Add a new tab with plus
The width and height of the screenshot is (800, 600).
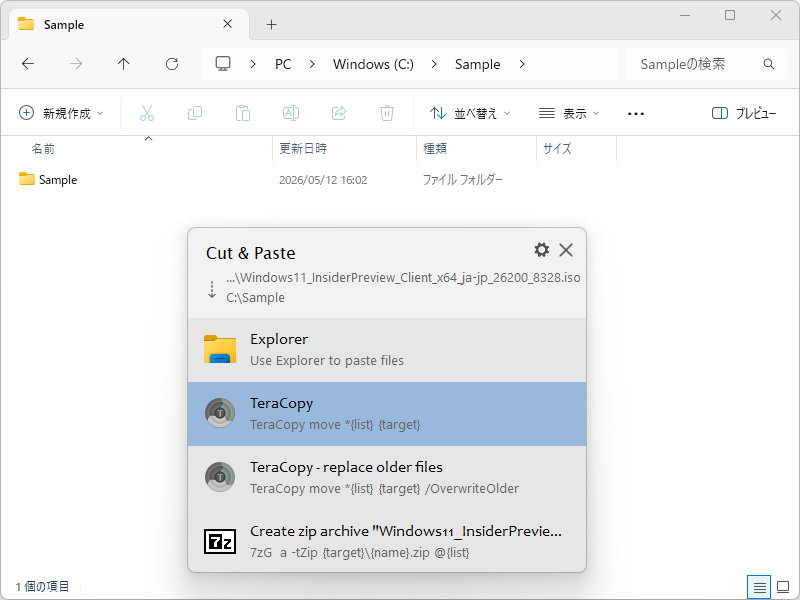click(271, 24)
